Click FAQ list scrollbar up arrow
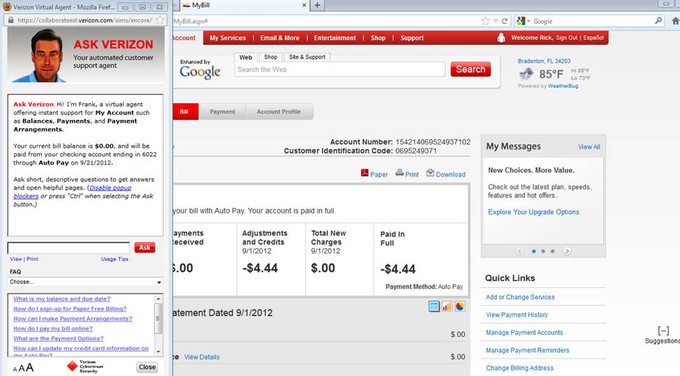The image size is (680, 376). [158, 299]
